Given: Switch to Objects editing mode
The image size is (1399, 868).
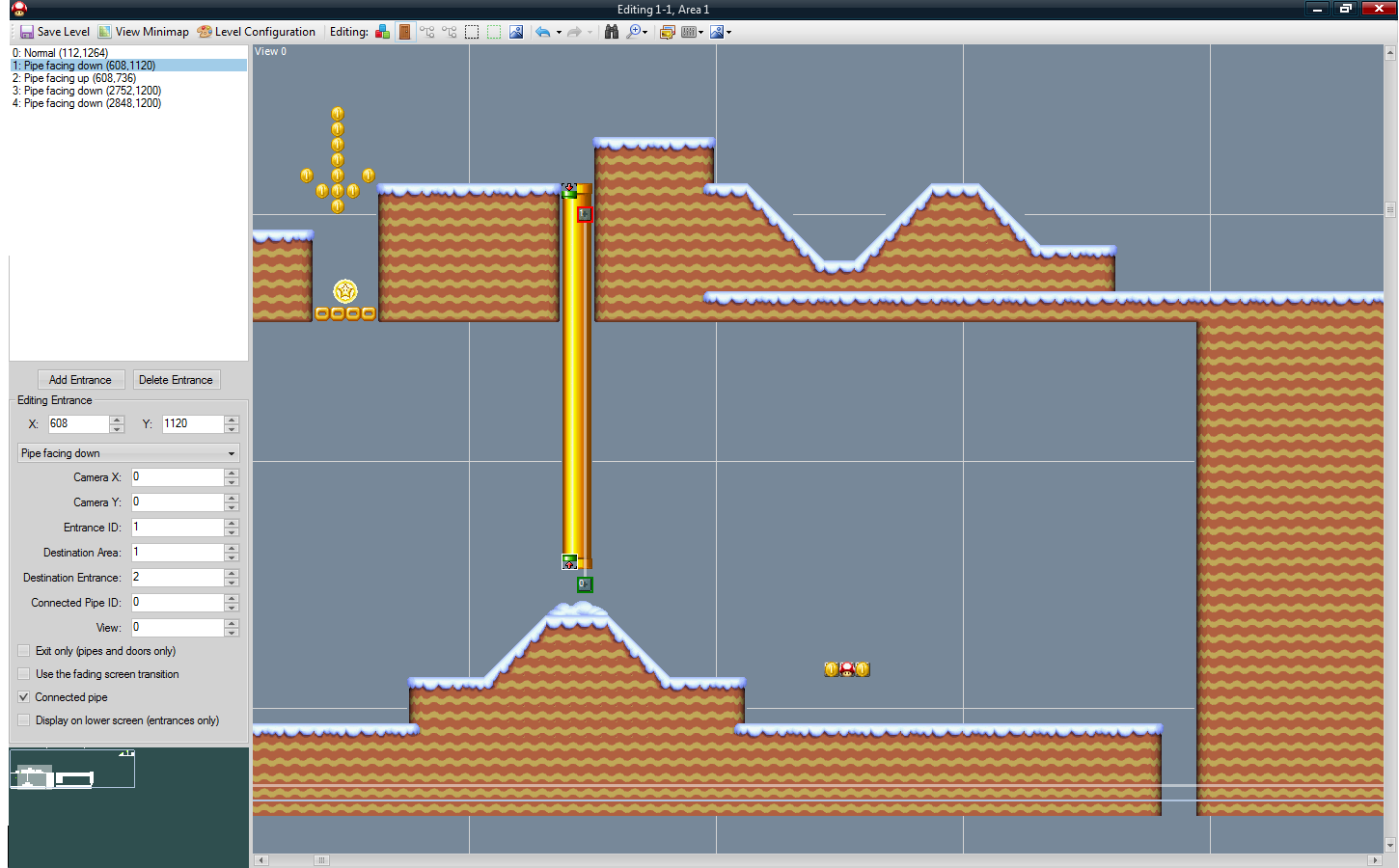Looking at the screenshot, I should point(382,31).
